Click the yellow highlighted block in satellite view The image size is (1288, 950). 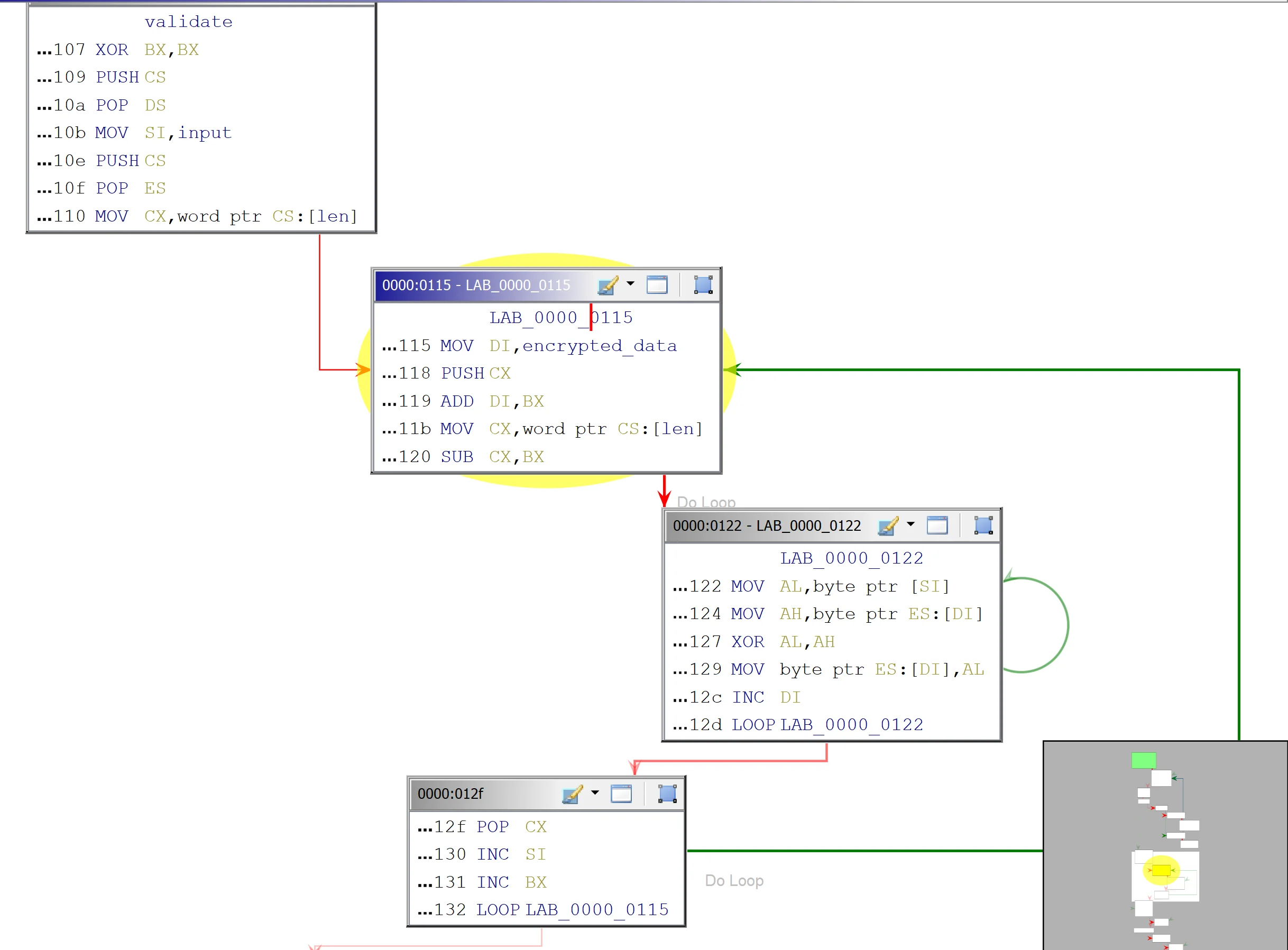(x=1161, y=870)
